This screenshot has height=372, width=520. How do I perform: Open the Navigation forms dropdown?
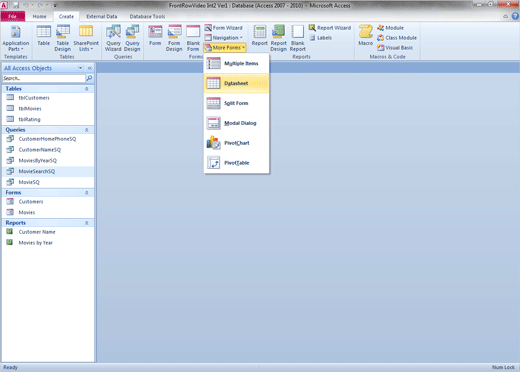[223, 38]
